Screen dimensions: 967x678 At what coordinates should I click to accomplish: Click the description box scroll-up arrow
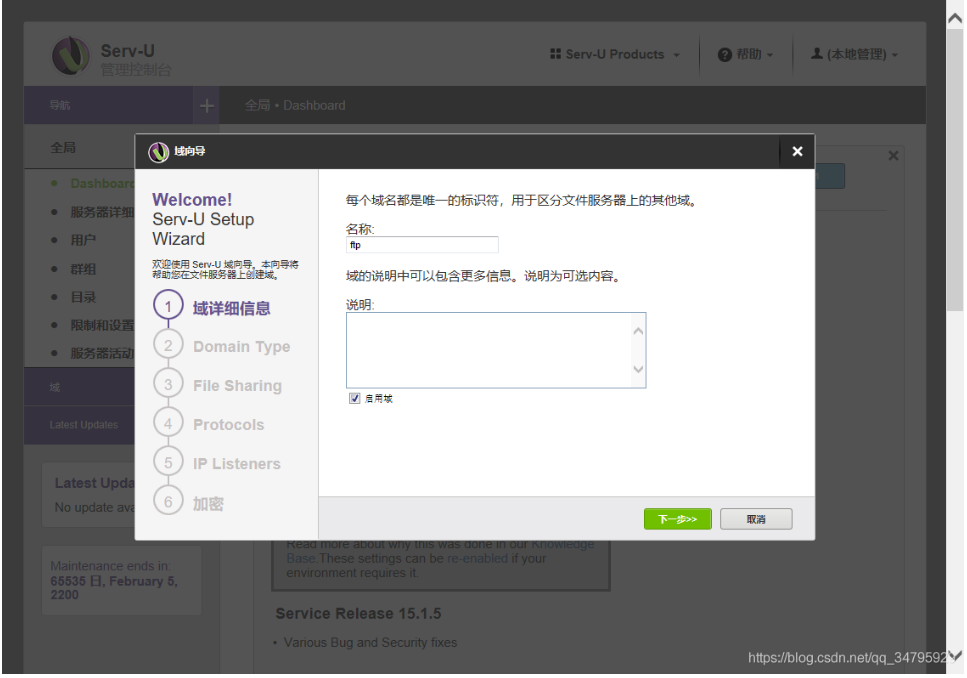point(638,331)
